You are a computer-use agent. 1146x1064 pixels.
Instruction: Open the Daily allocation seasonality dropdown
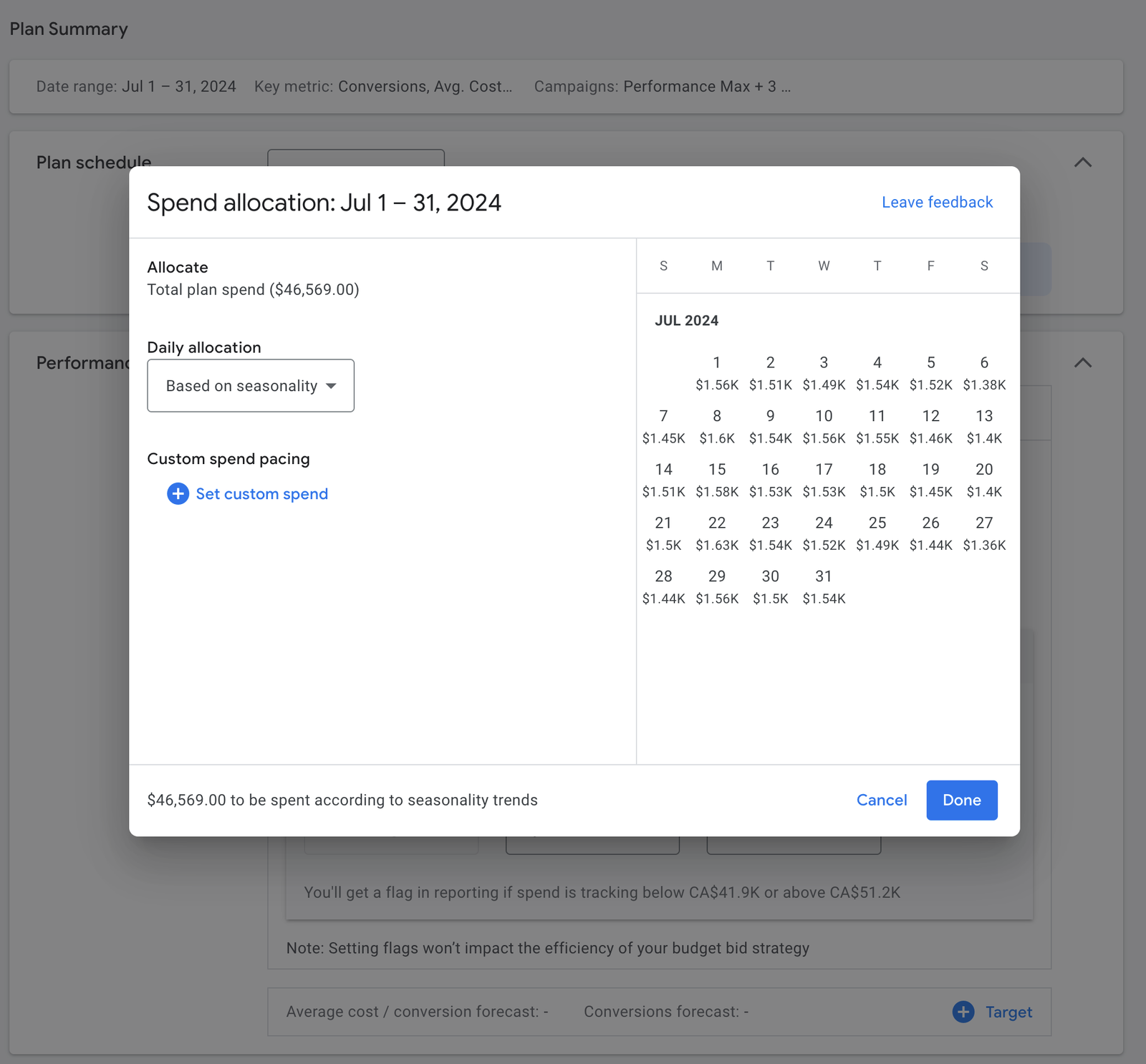251,386
